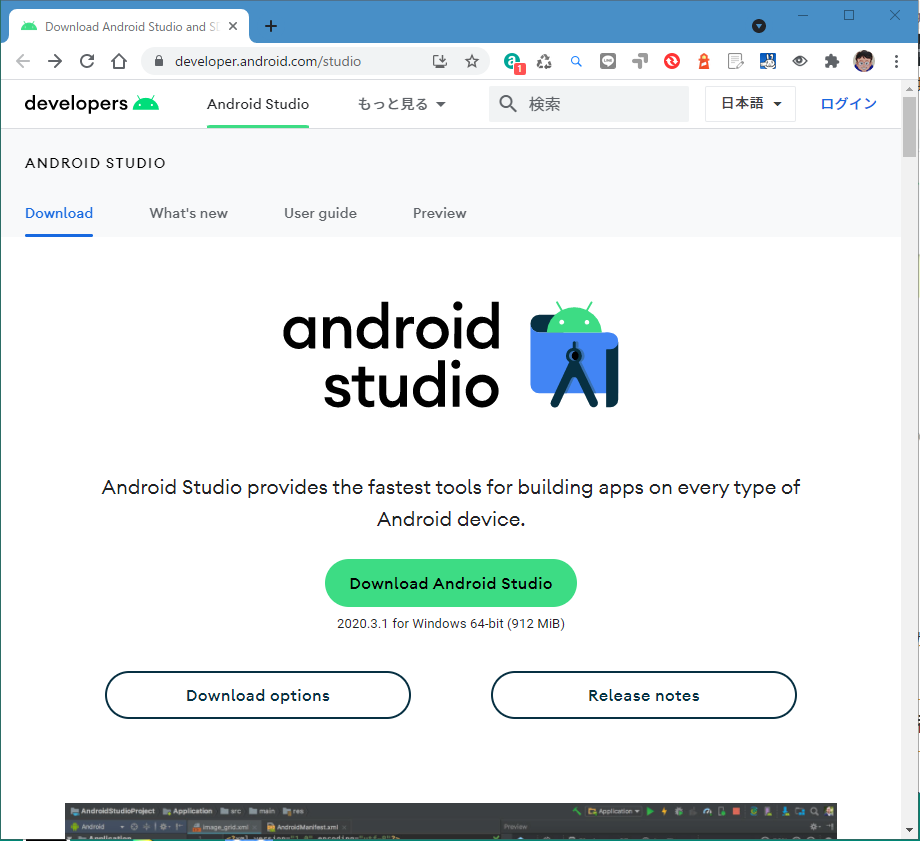Image resolution: width=920 pixels, height=841 pixels.
Task: Click the Lighthouse extension icon
Action: [704, 61]
